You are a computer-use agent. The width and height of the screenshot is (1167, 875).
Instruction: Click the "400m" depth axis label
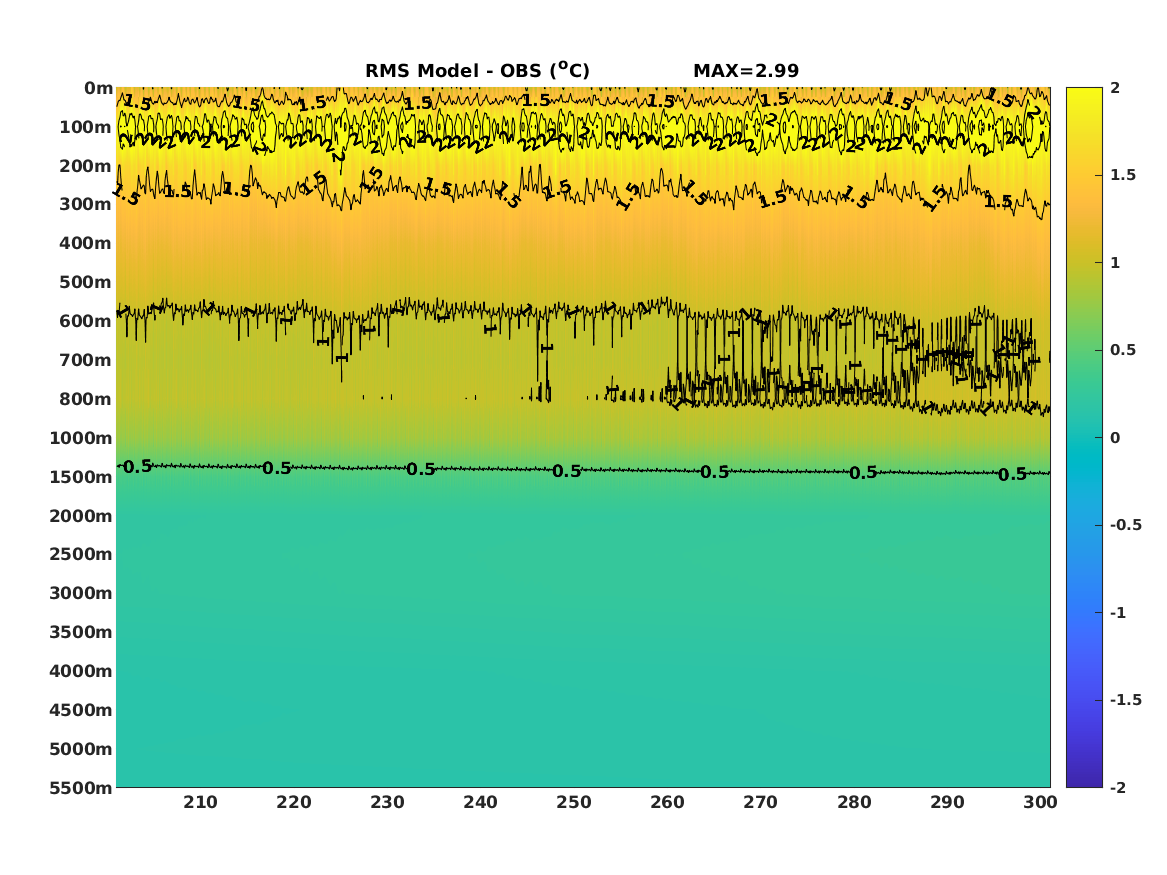point(86,243)
